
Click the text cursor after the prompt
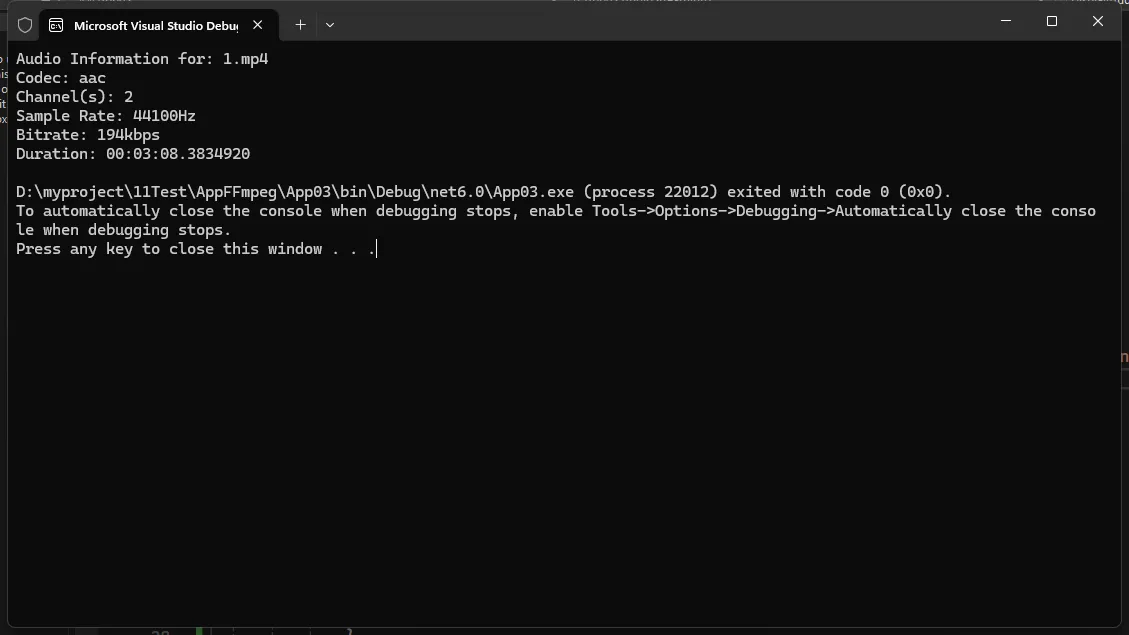pyautogui.click(x=377, y=249)
